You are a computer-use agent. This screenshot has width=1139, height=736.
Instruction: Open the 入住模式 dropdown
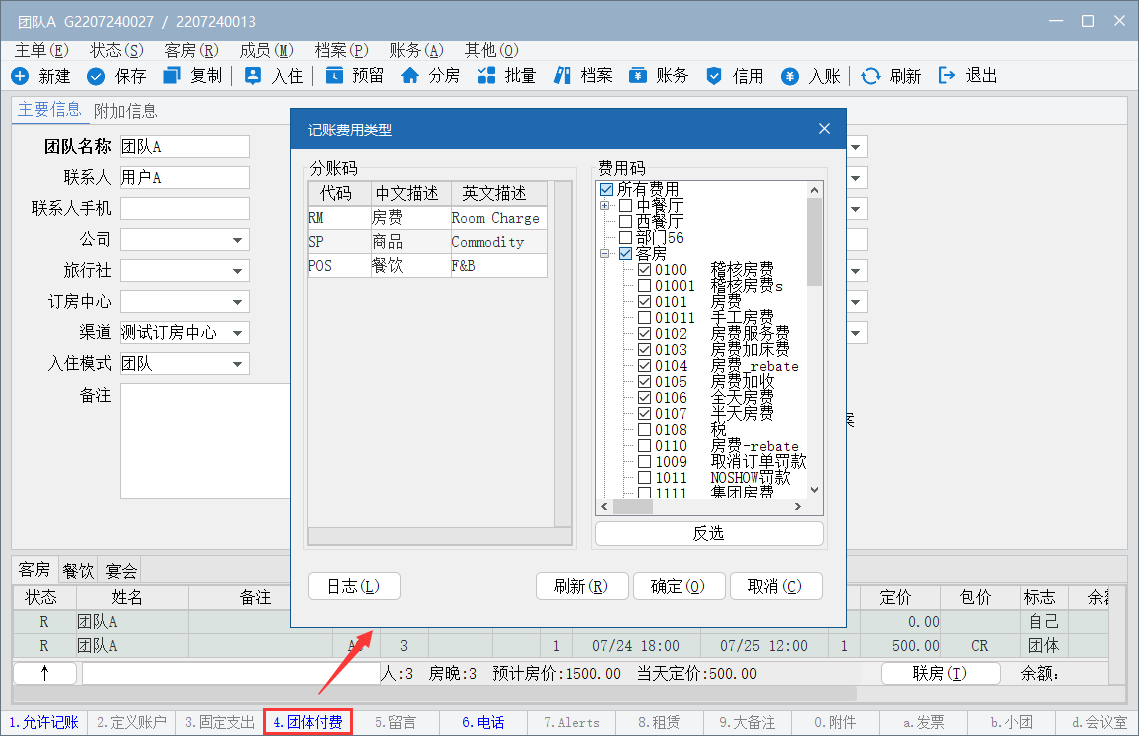[x=238, y=364]
